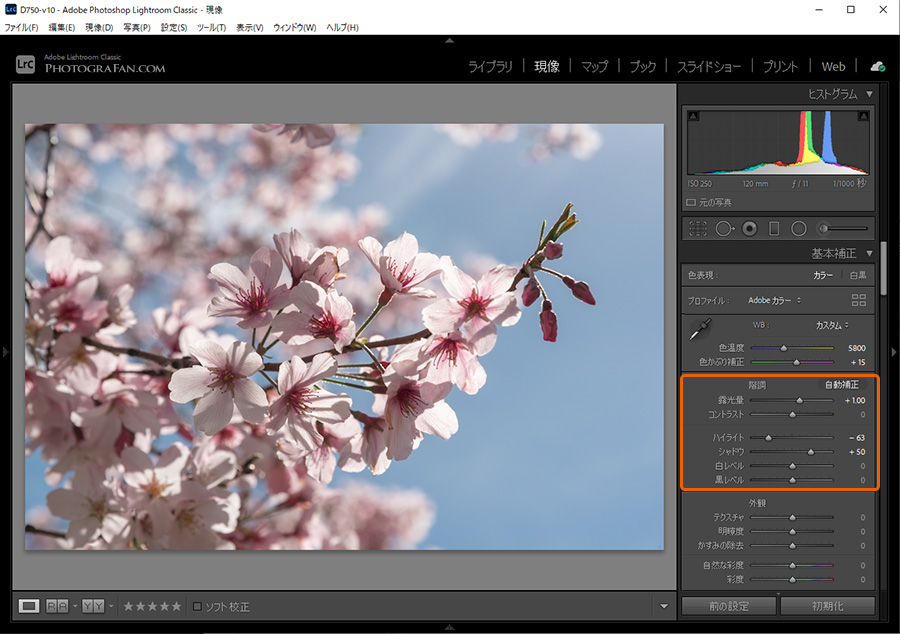
Task: Open the toolbar content dropdown arrow
Action: coord(664,606)
